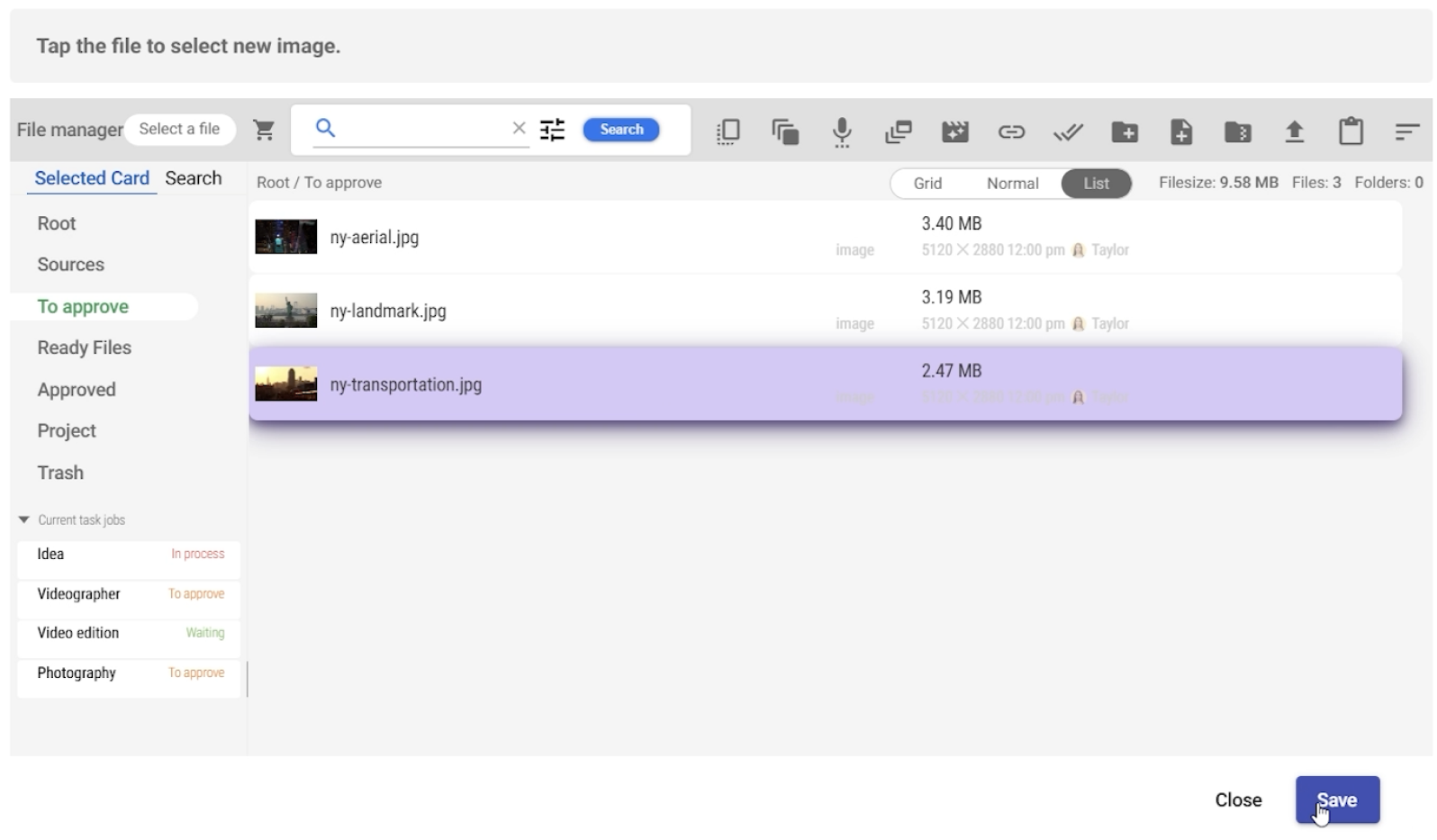Switch to Normal view mode
This screenshot has width=1437, height=840.
(x=1012, y=184)
